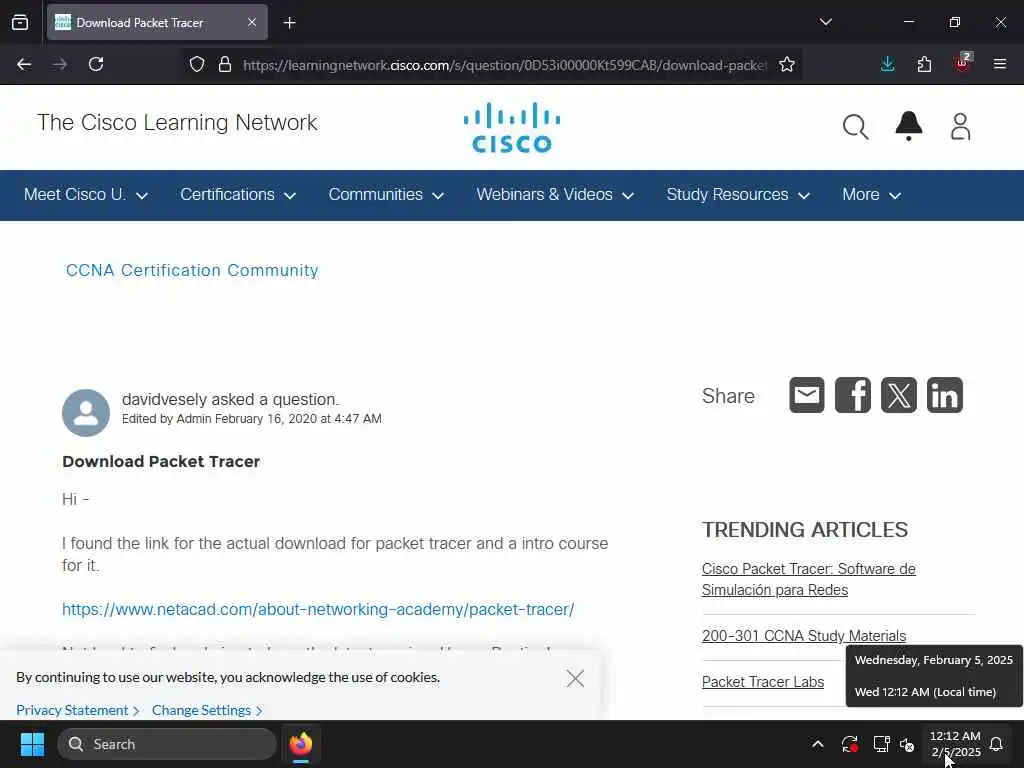1024x768 pixels.
Task: Close the Download Packet Tracer tab
Action: 252,23
